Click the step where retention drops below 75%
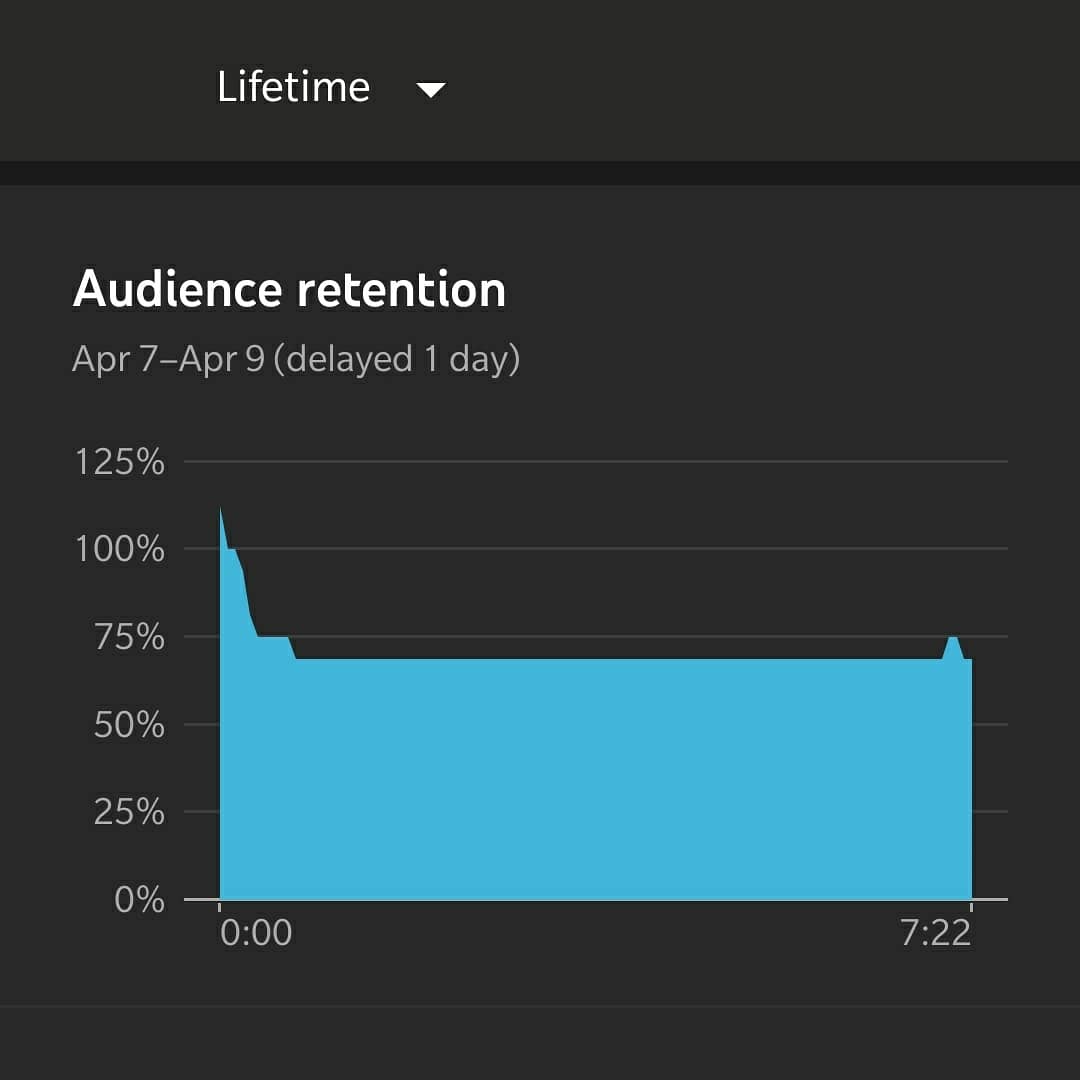Image resolution: width=1080 pixels, height=1080 pixels. tap(292, 648)
